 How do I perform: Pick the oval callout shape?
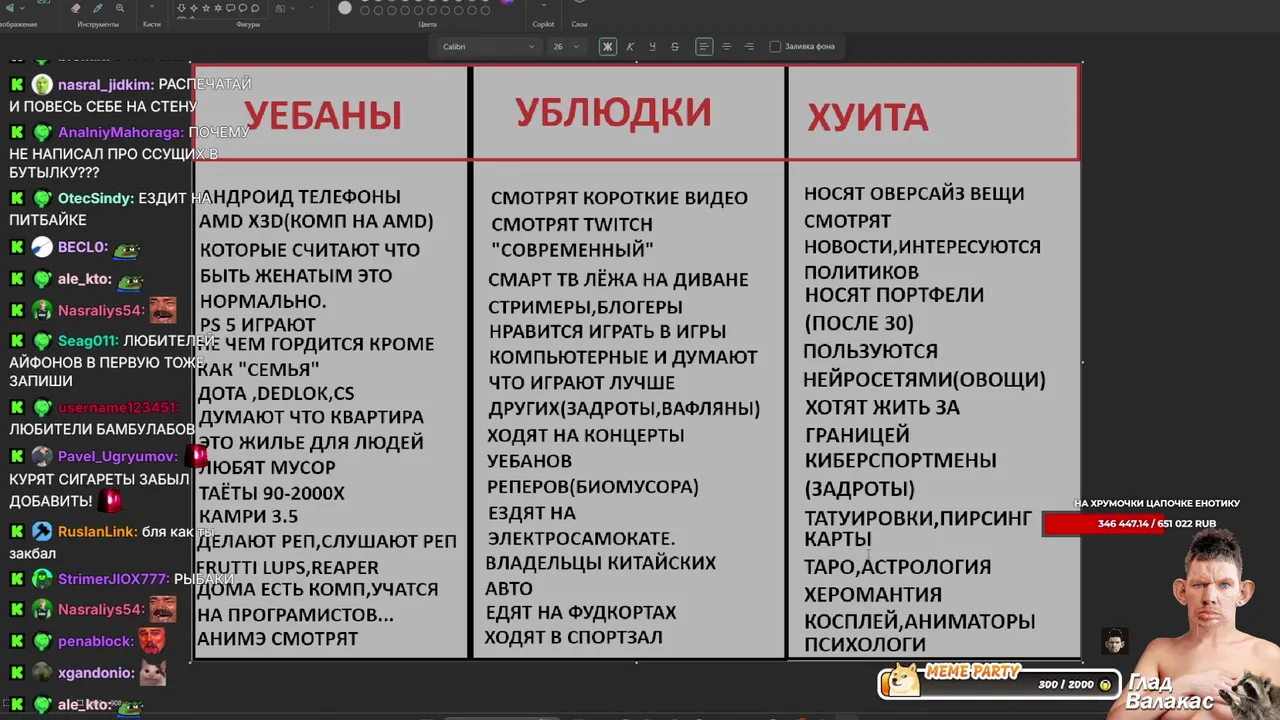243,8
